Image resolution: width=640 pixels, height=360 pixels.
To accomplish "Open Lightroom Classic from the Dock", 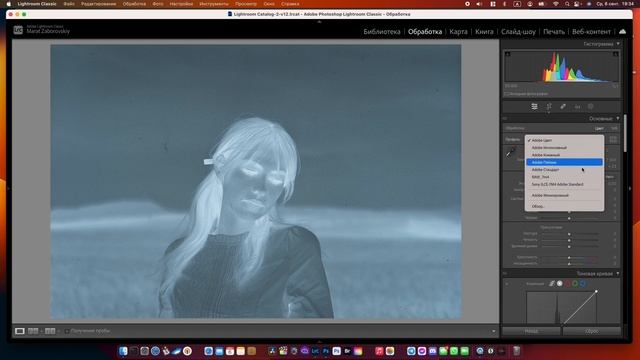I will (315, 351).
